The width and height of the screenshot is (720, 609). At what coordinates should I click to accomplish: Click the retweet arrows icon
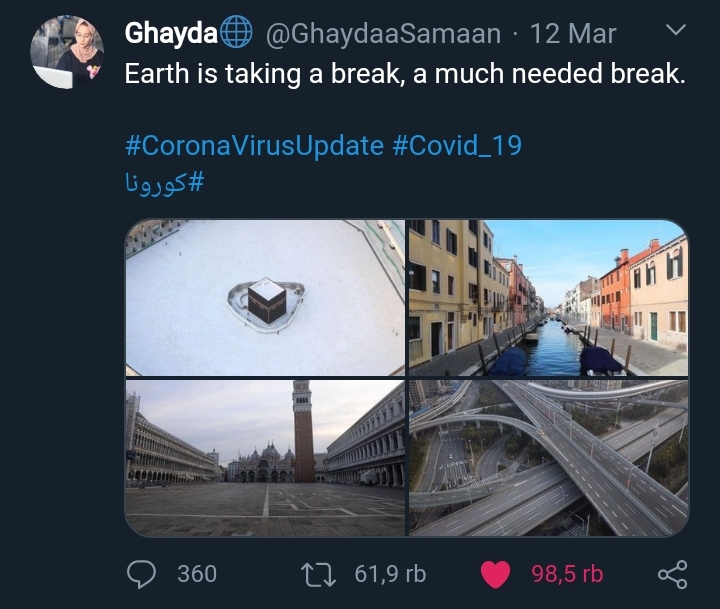click(x=318, y=575)
